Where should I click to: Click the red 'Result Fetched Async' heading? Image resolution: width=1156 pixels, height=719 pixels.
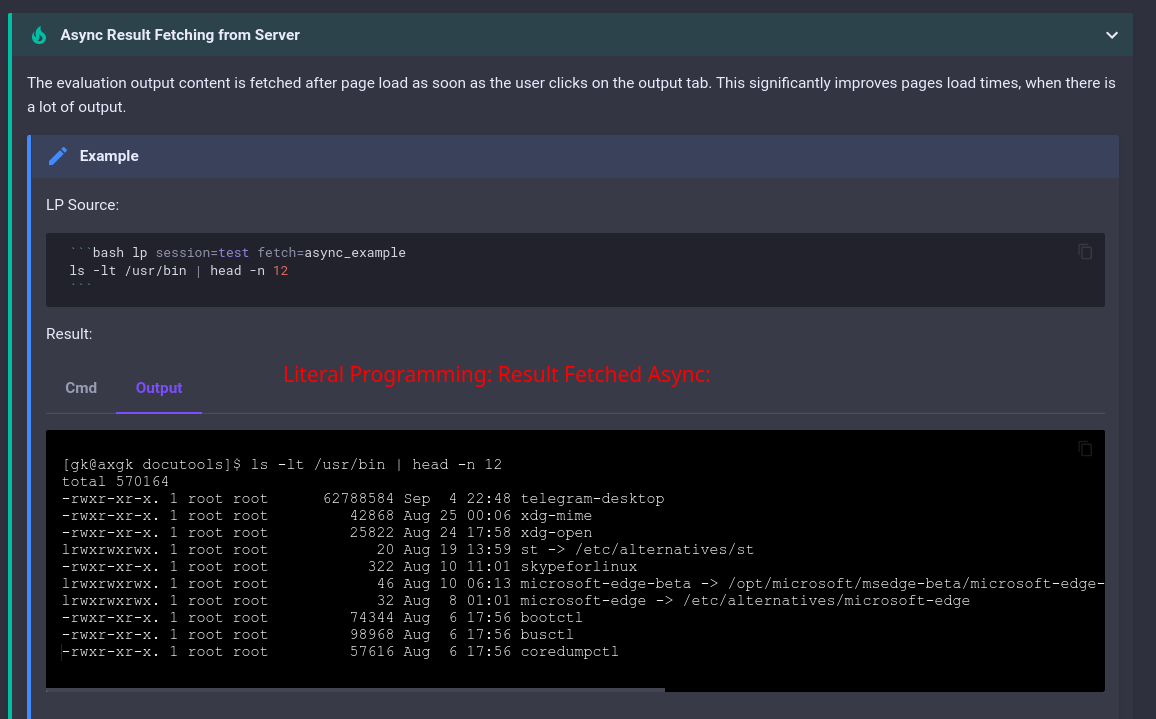point(498,374)
